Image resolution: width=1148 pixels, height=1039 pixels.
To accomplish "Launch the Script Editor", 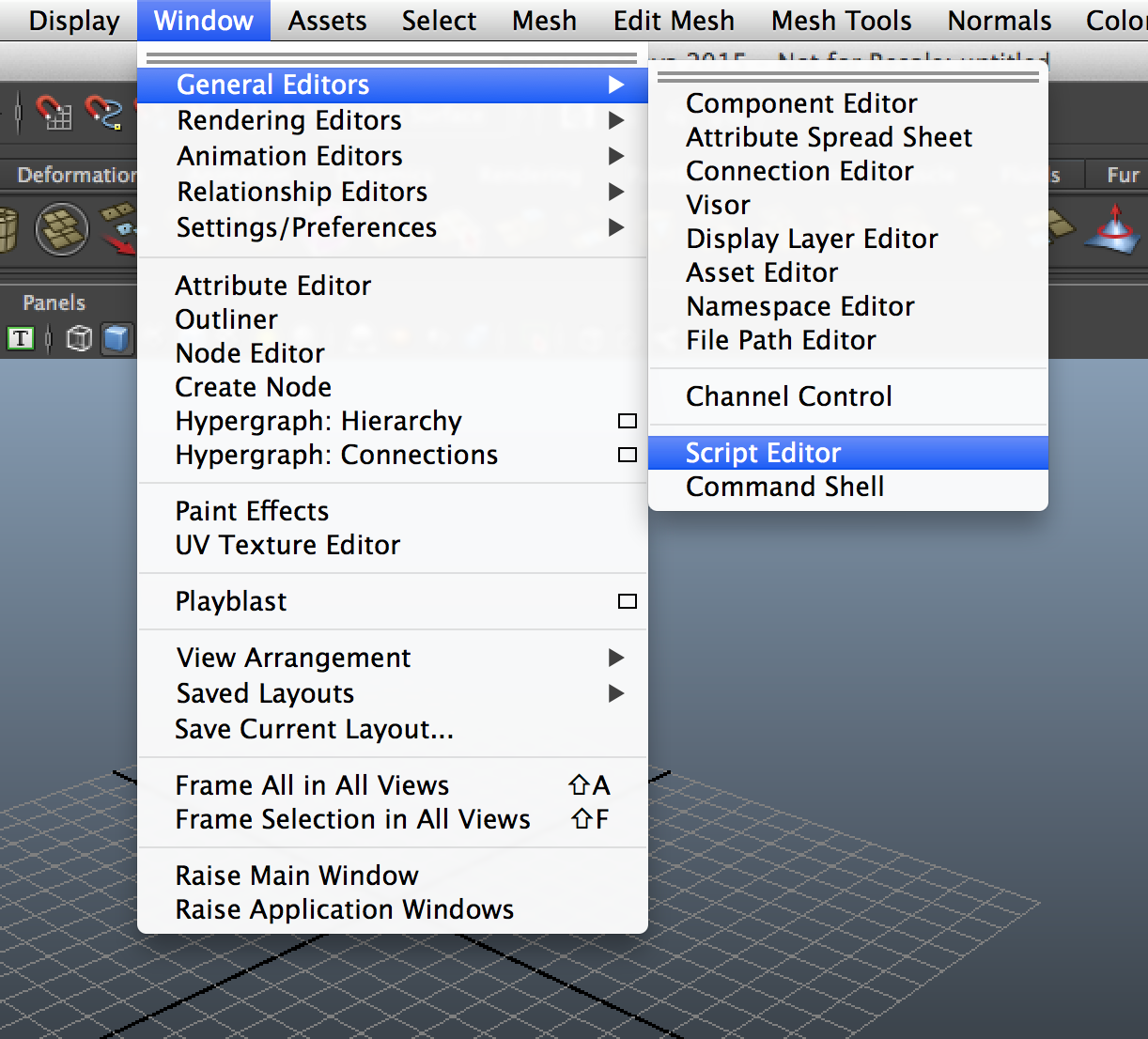I will point(764,452).
